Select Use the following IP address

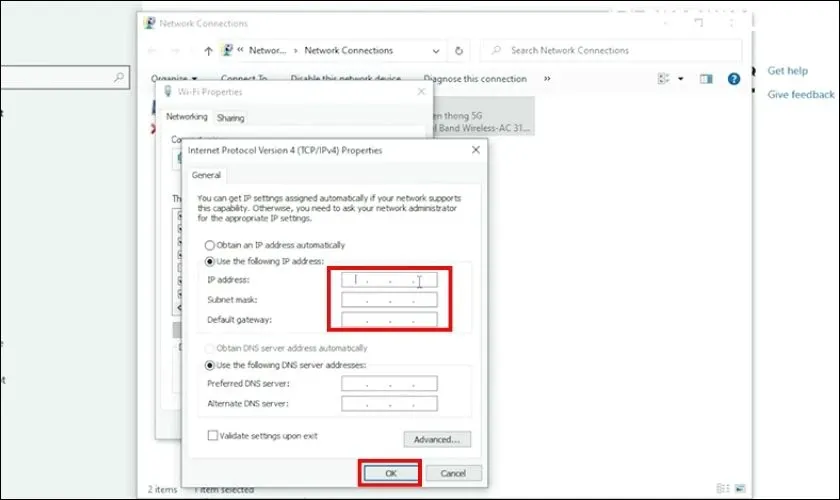[209, 262]
